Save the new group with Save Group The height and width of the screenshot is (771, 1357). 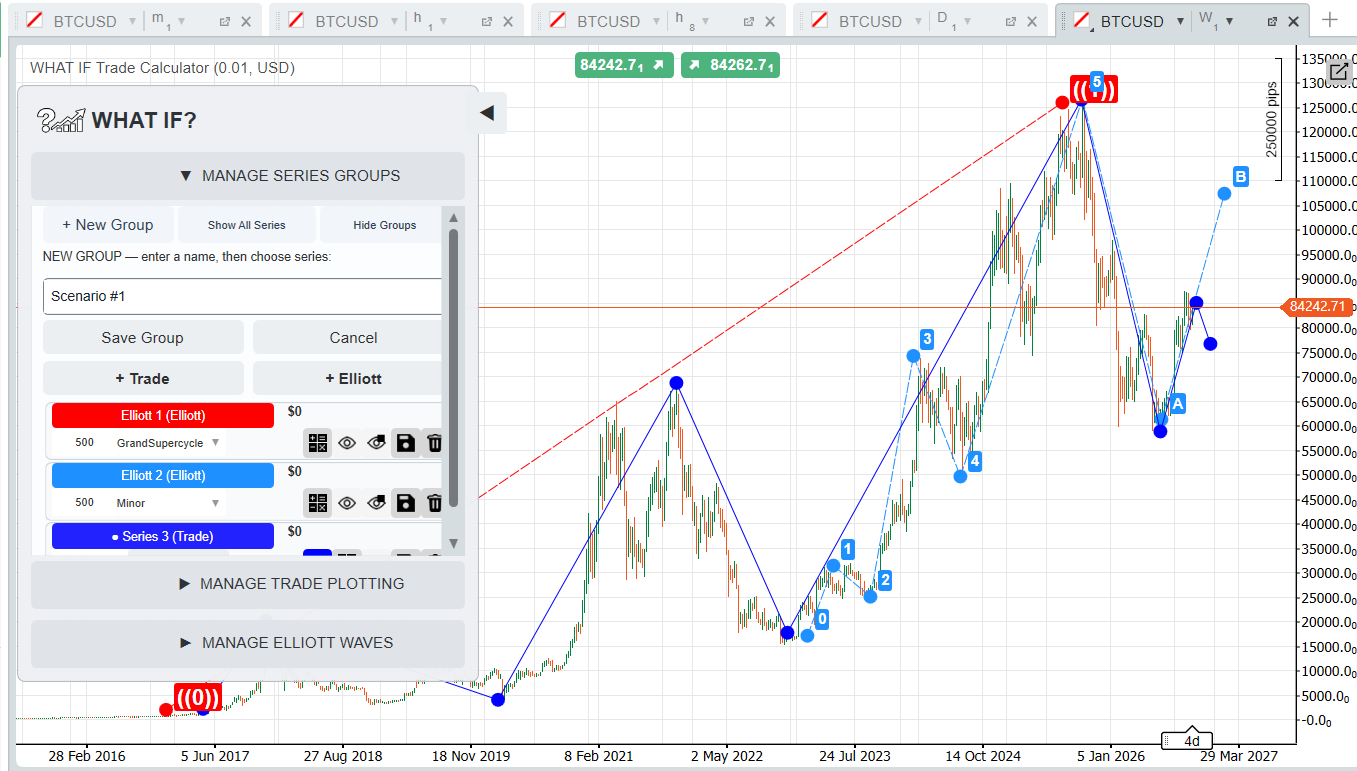pyautogui.click(x=143, y=338)
